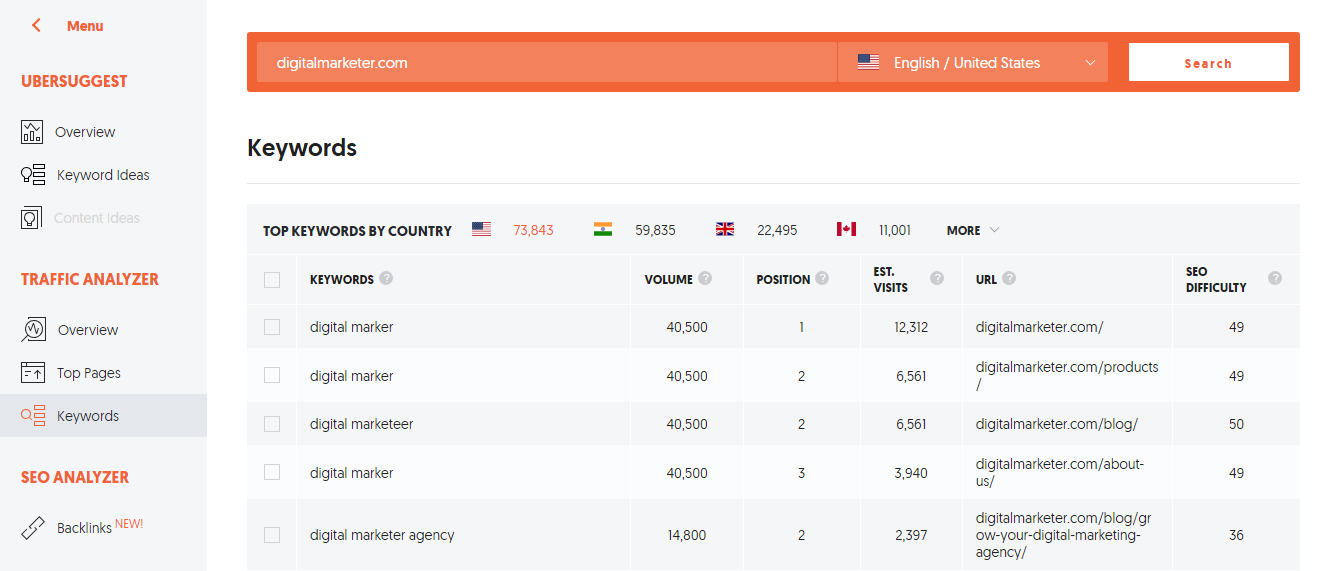The image size is (1323, 571).
Task: Click the digital marketeer keyword text
Action: coord(361,424)
